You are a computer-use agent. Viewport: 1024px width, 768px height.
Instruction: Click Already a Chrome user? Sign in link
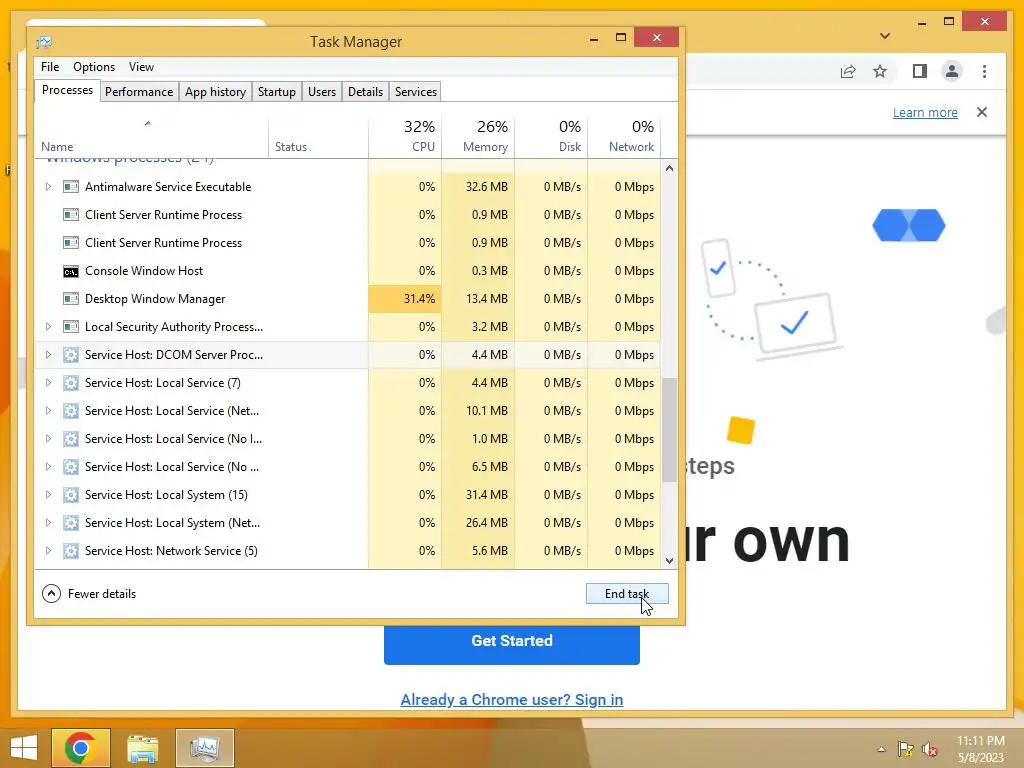[x=512, y=700]
